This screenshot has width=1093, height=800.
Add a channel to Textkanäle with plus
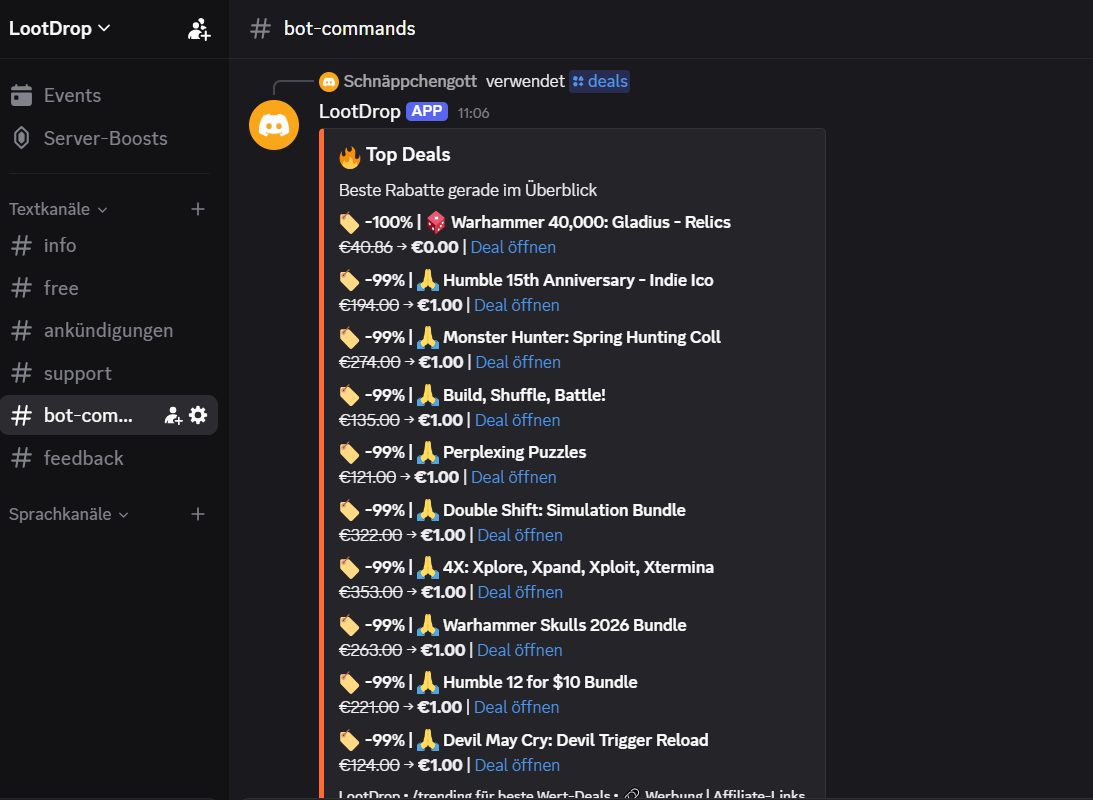[x=198, y=209]
